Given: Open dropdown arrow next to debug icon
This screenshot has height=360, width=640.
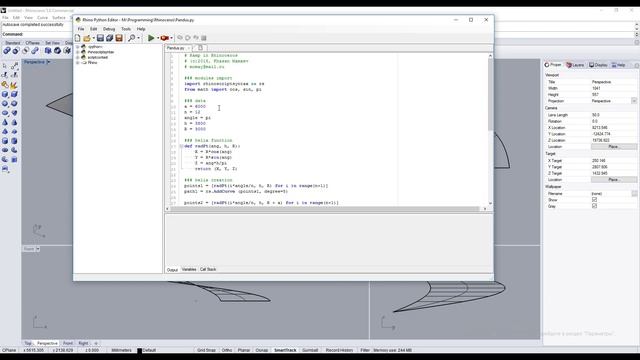Looking at the screenshot, I should coord(171,38).
